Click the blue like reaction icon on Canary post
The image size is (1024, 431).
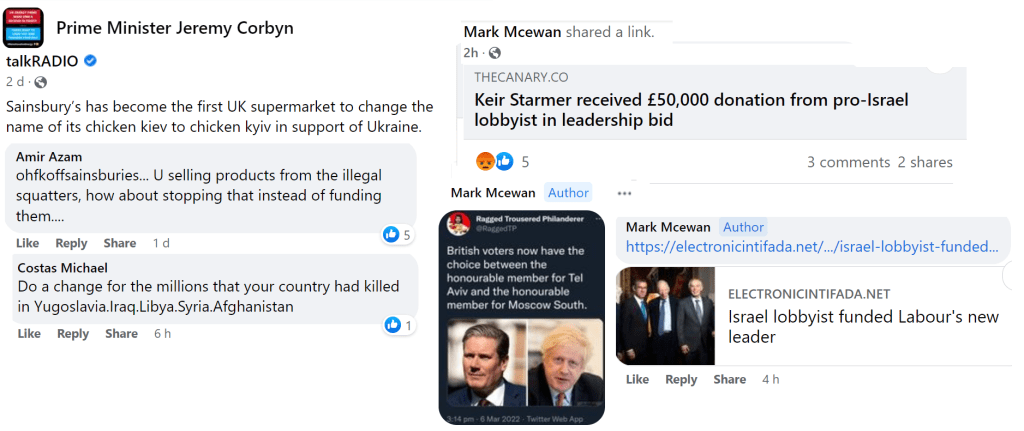point(504,161)
